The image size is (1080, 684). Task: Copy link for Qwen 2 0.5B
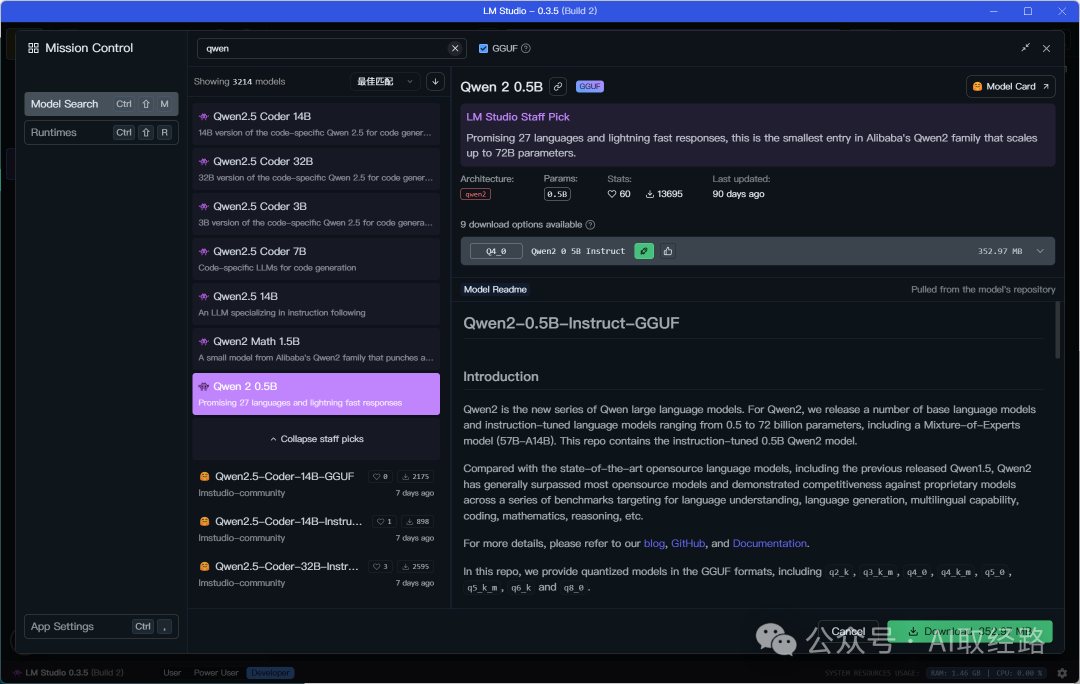coord(558,87)
